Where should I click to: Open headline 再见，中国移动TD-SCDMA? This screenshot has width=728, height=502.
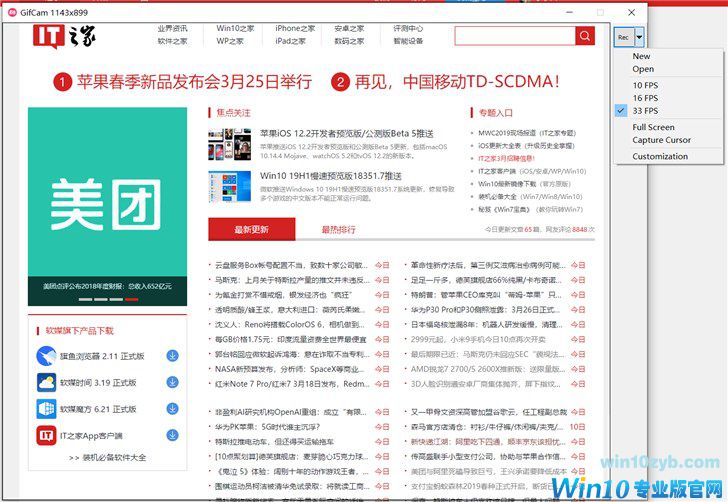pyautogui.click(x=457, y=82)
